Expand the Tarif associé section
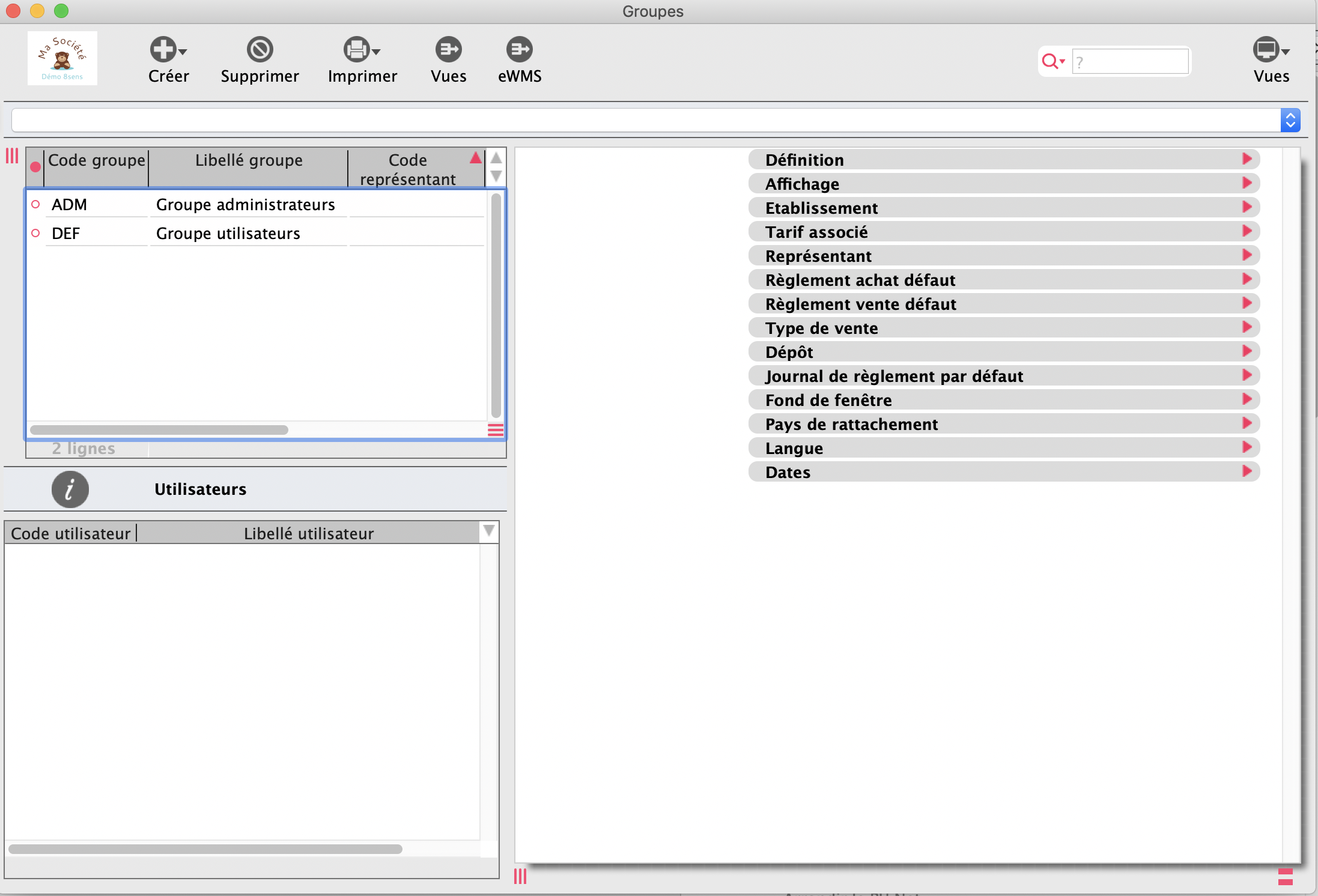Image resolution: width=1318 pixels, height=896 pixels. (1004, 232)
